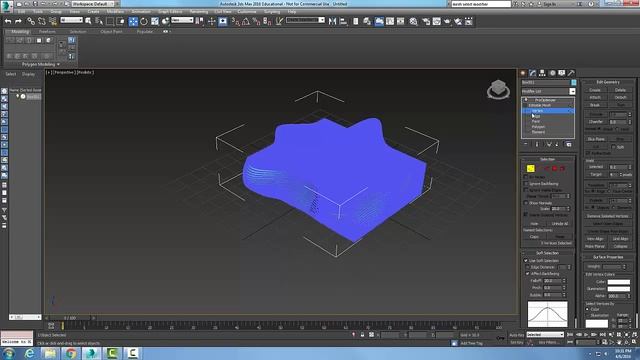This screenshot has width=640, height=360.
Task: Select Color radio under Select Vertices By
Action: point(588,309)
